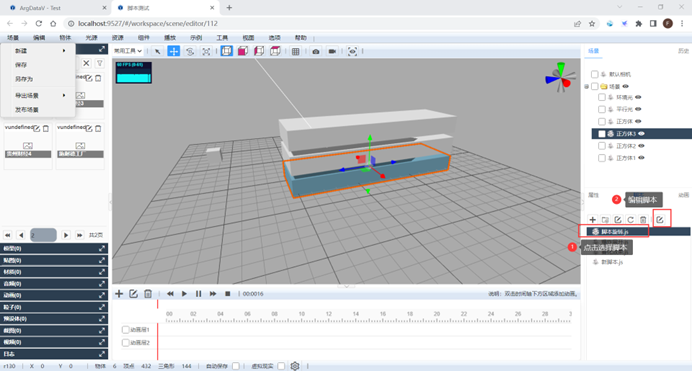Click the filter funnel icon in asset panel

(100, 64)
